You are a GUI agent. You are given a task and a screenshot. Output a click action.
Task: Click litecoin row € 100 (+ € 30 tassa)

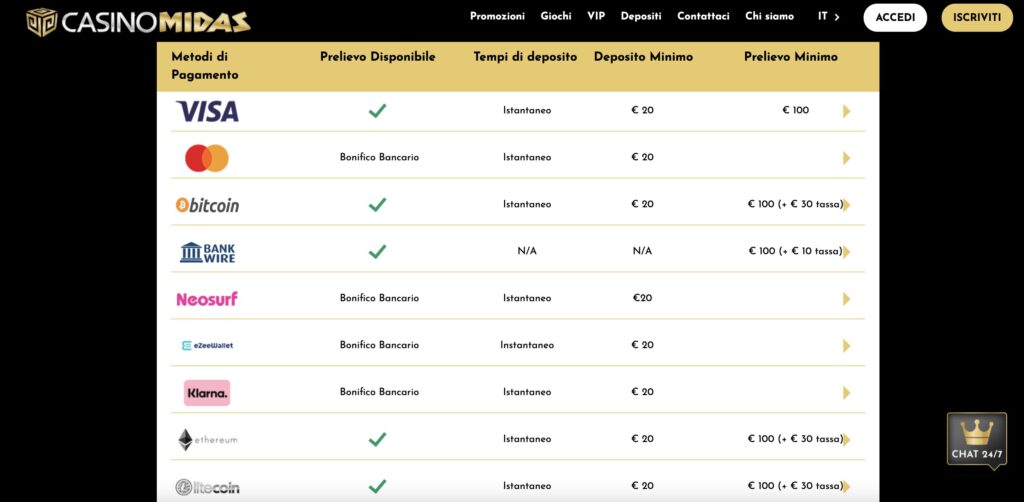tap(795, 486)
